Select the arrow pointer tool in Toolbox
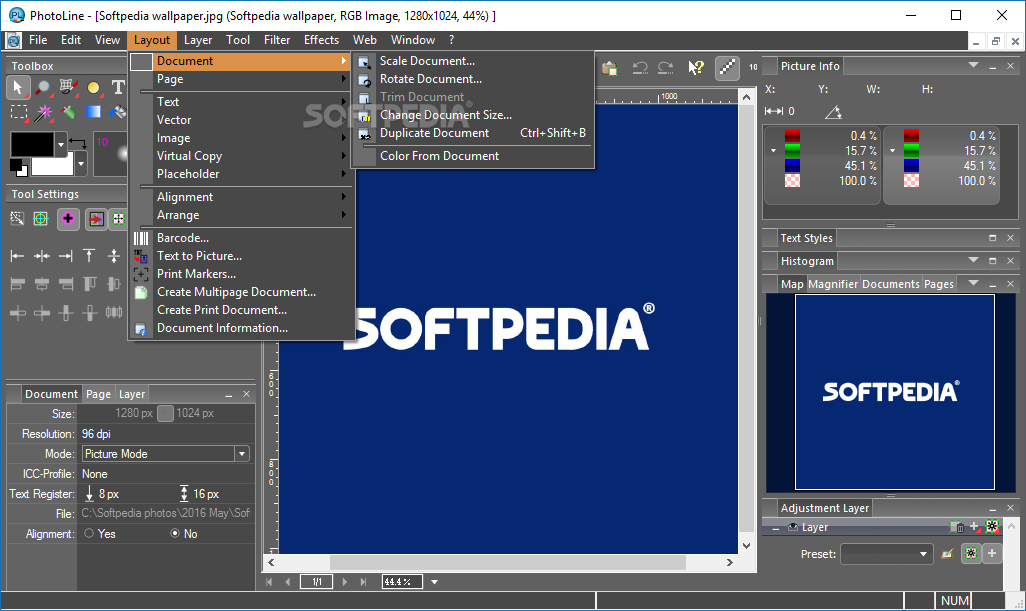The height and width of the screenshot is (611, 1026). click(18, 87)
